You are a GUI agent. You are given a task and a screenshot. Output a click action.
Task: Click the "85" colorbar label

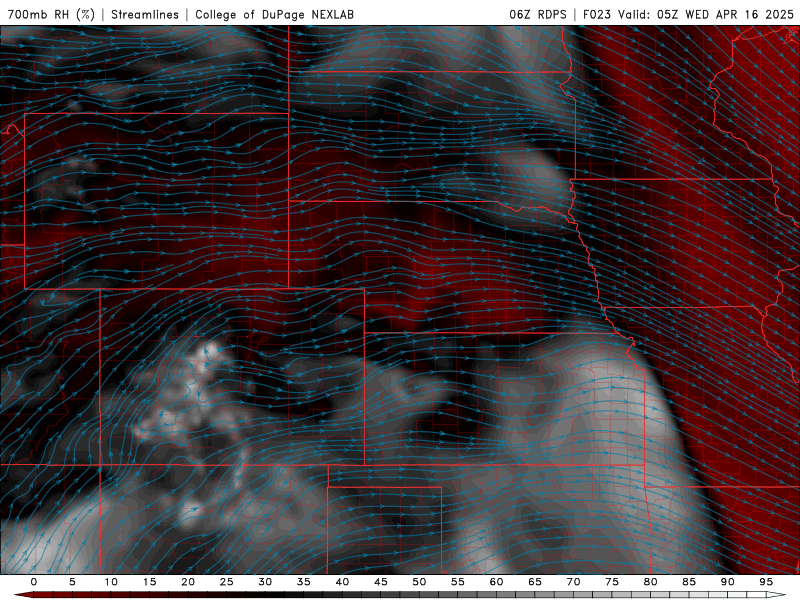pyautogui.click(x=689, y=582)
